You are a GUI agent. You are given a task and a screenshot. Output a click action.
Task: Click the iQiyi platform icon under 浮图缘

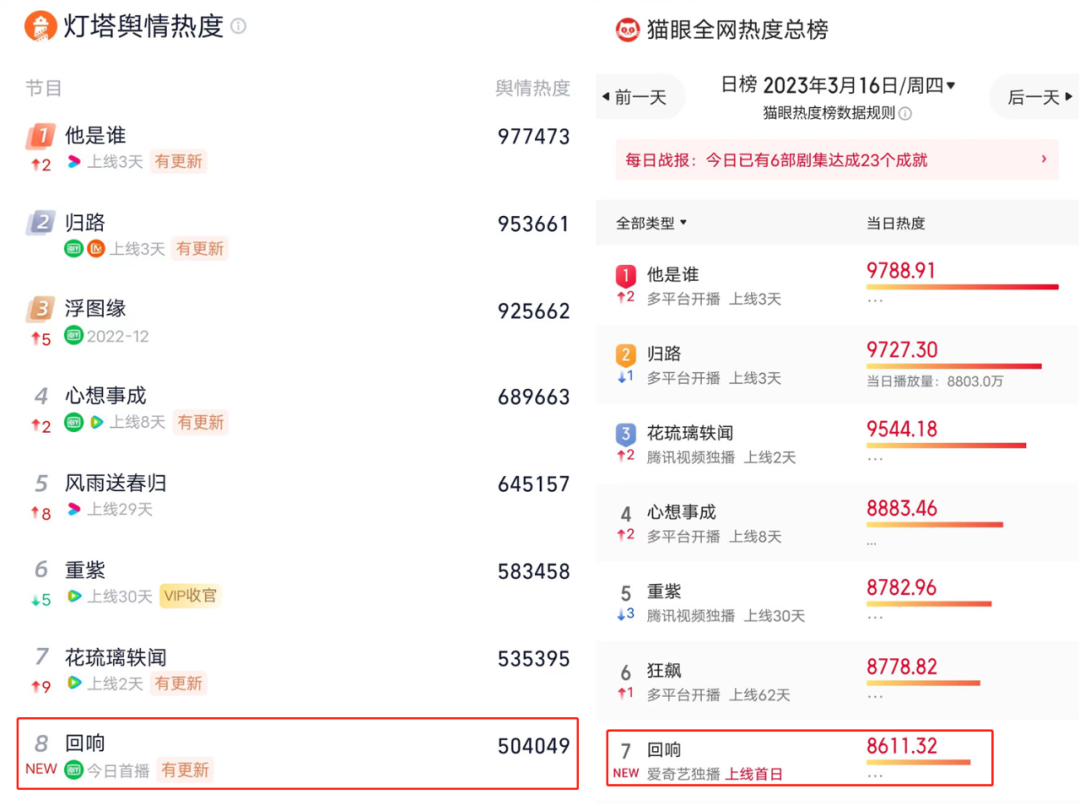point(73,336)
